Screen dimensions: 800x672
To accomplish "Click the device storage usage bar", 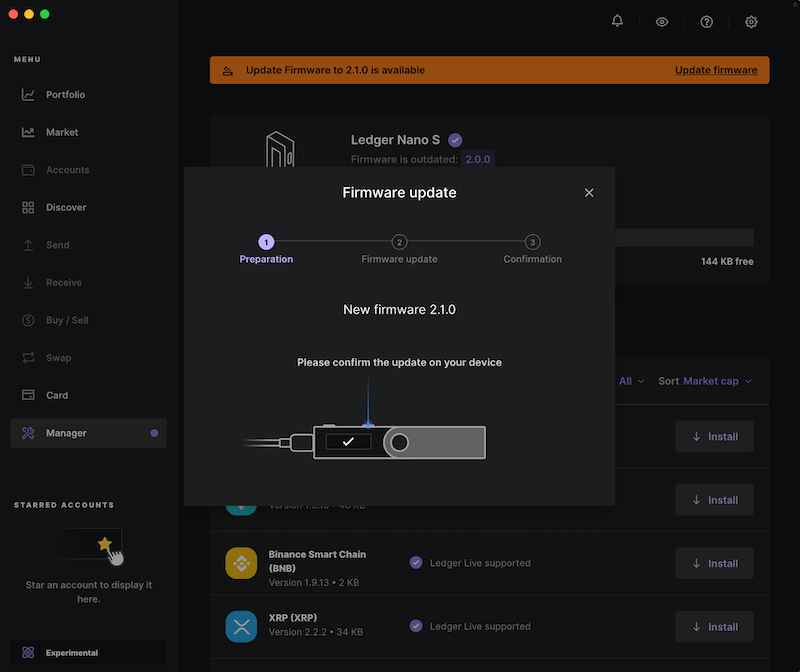I will [x=684, y=238].
